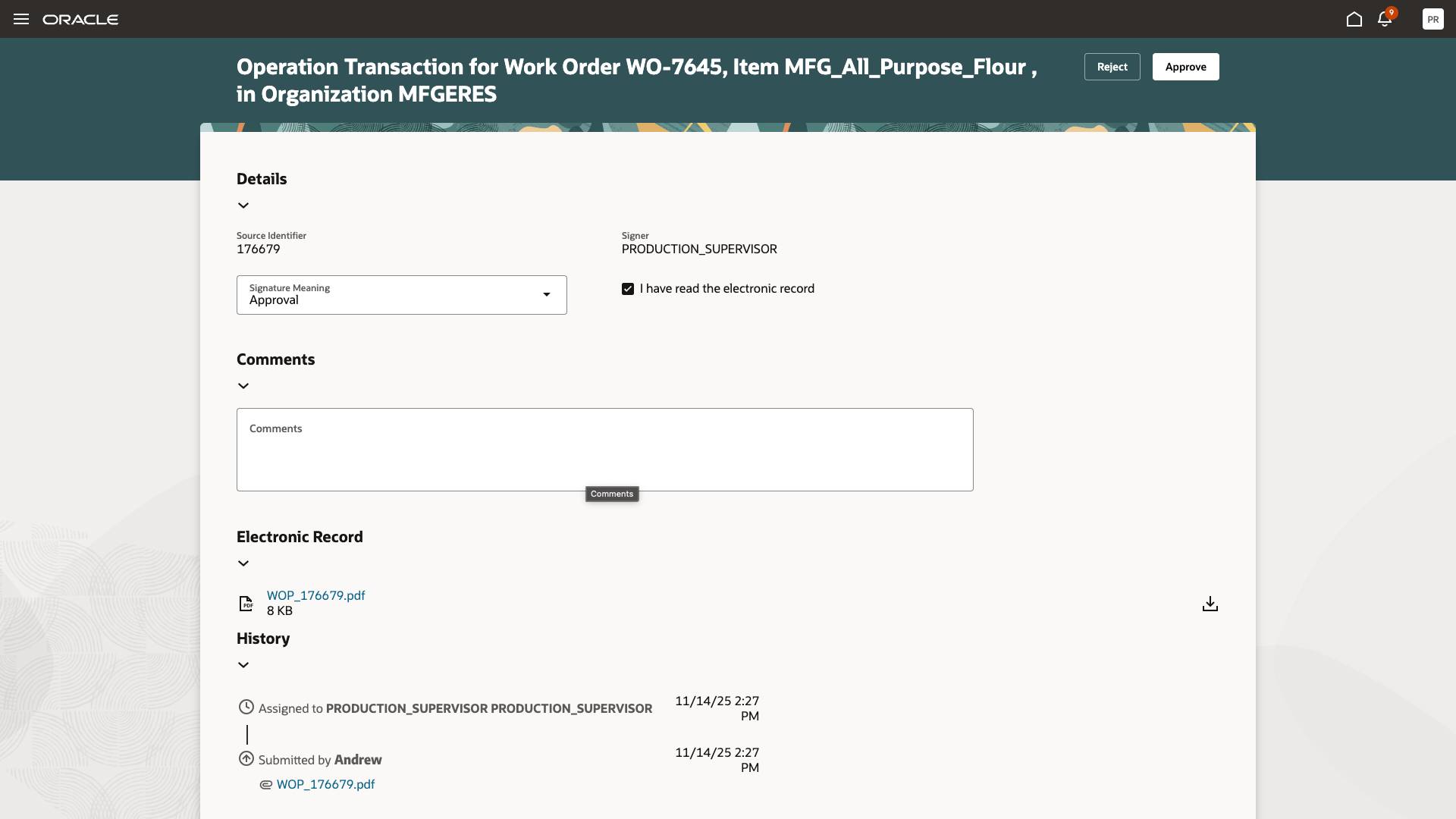Download the WOP_176679.pdf electronic record

pos(1210,604)
